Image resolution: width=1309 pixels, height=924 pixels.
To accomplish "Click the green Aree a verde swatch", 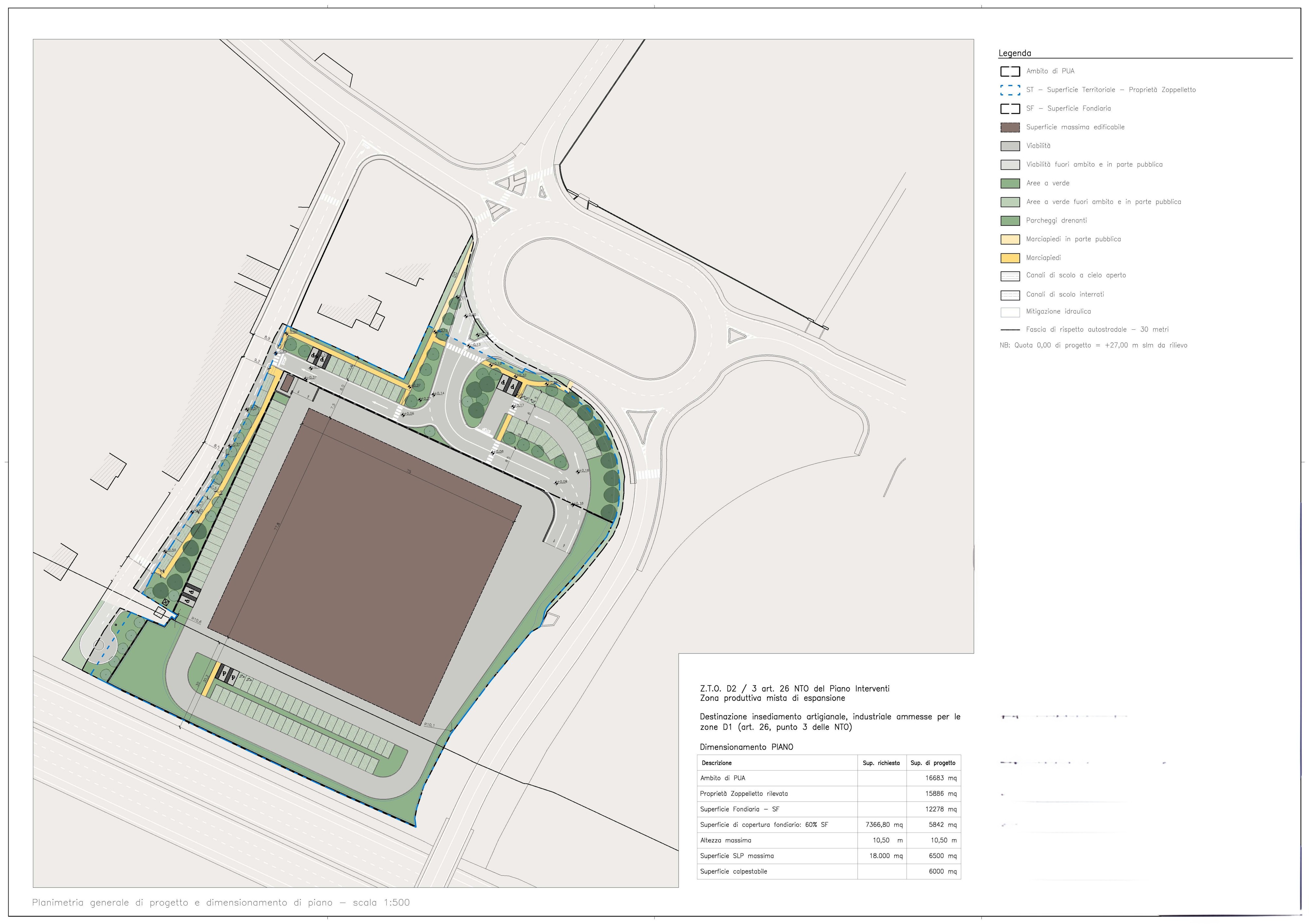I will tap(1010, 183).
